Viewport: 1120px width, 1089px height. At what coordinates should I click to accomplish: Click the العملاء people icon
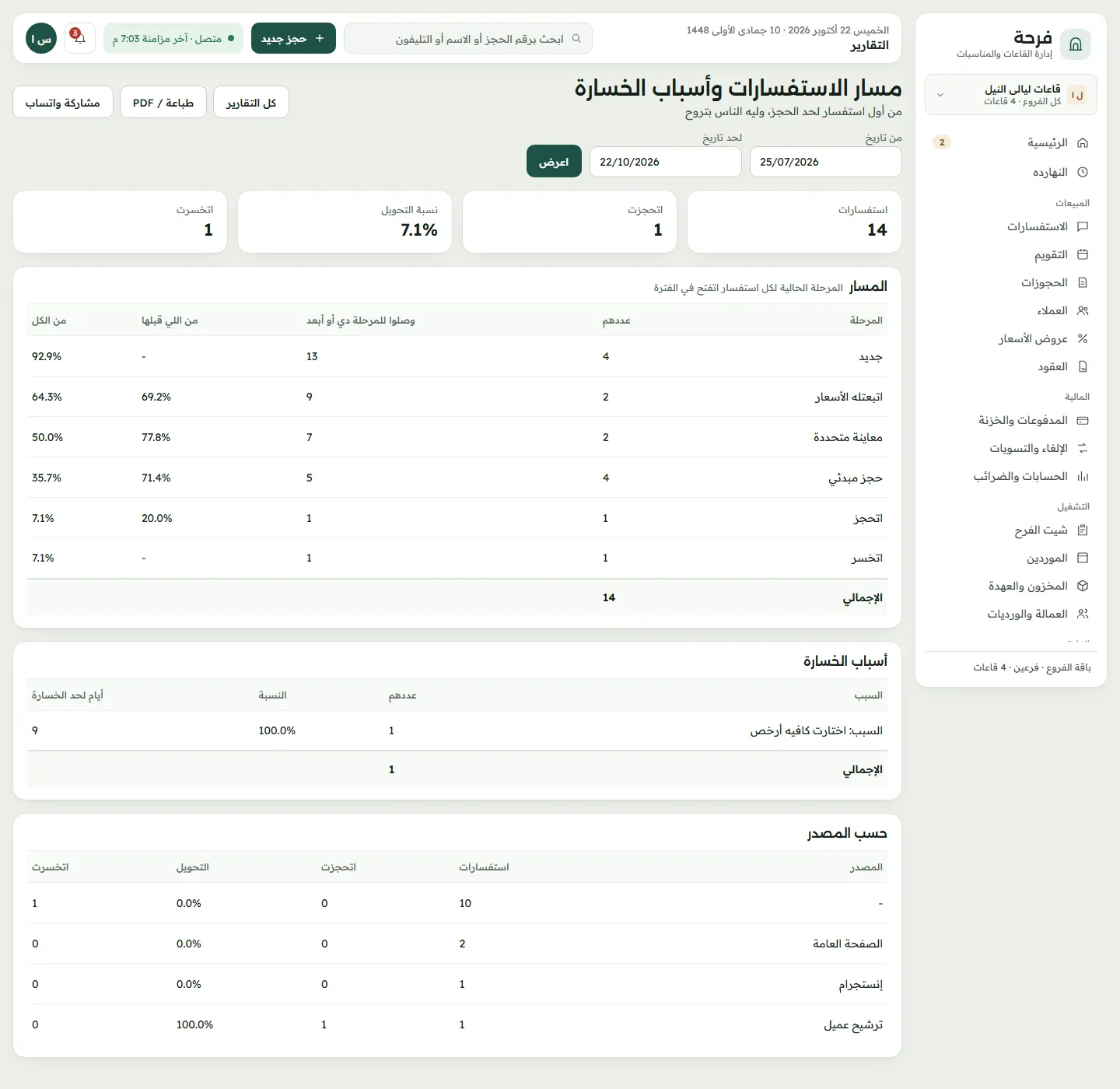[x=1083, y=310]
